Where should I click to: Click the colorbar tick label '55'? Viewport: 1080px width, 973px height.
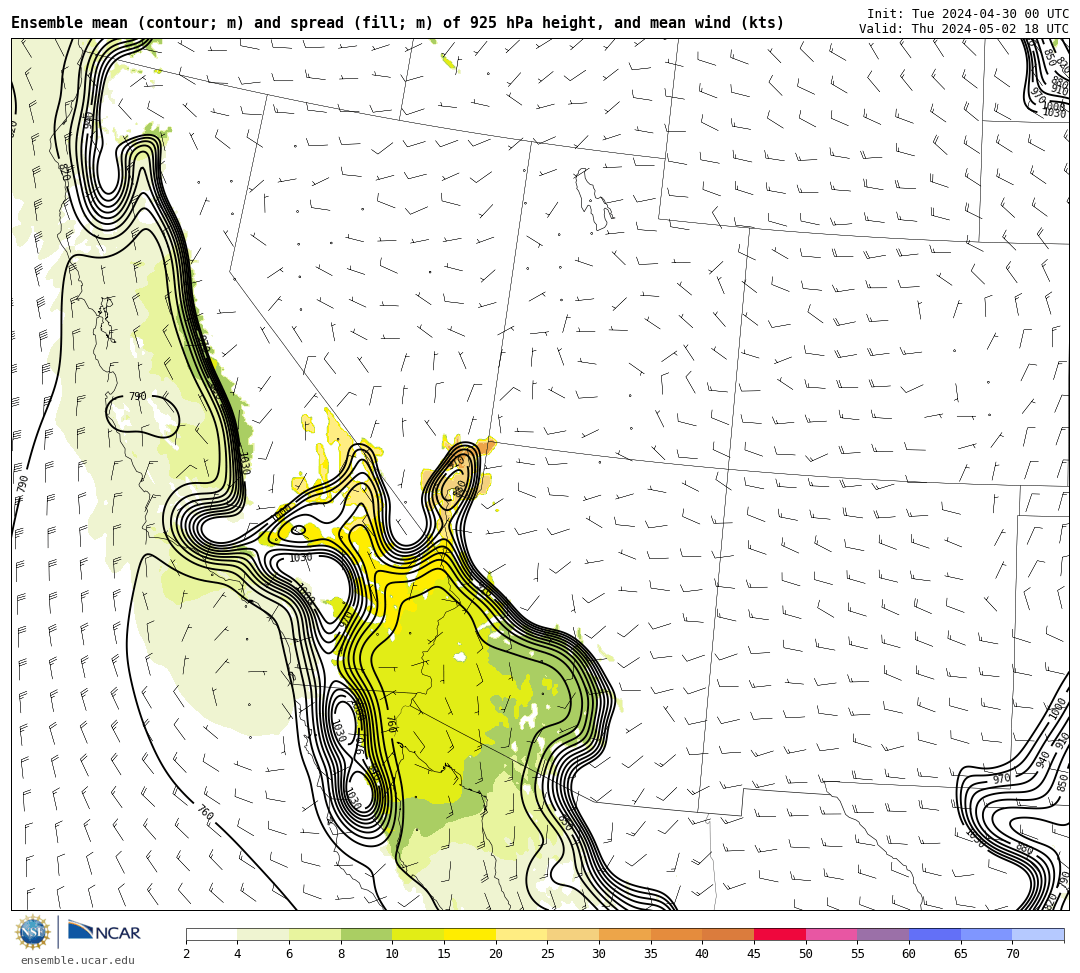click(x=858, y=954)
